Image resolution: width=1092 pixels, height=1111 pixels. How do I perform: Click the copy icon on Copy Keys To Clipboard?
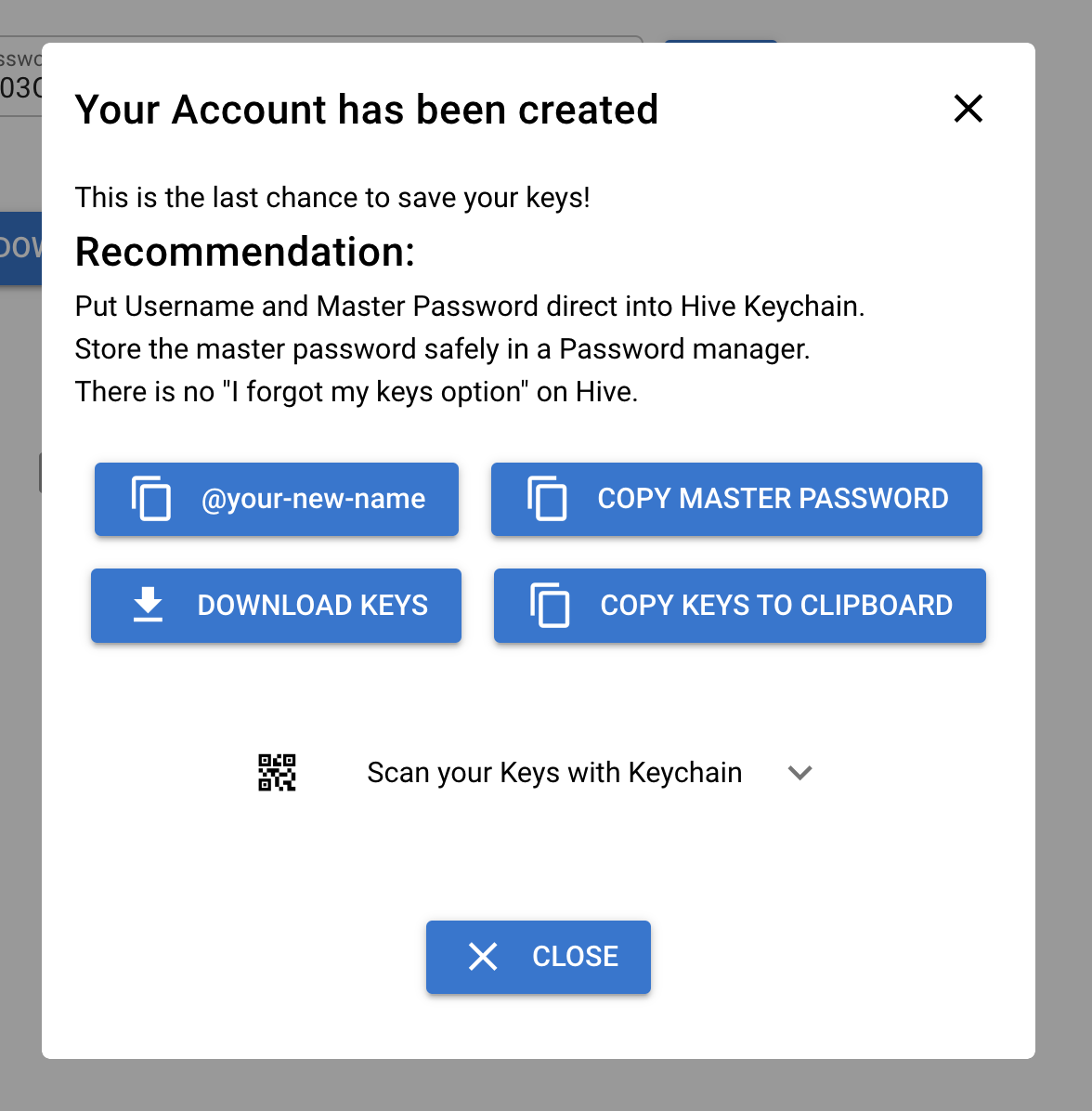(550, 605)
